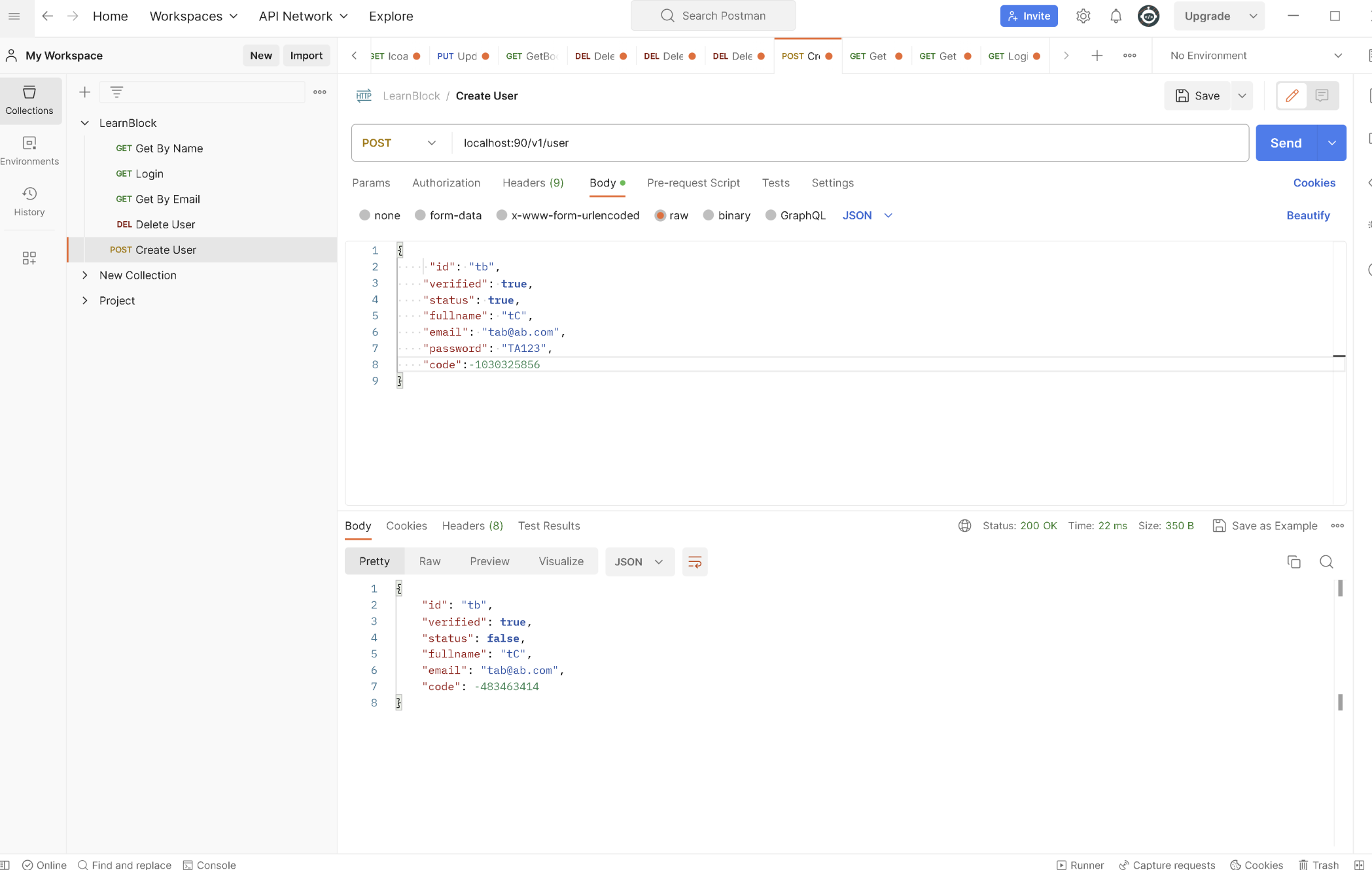Image resolution: width=1372 pixels, height=870 pixels.
Task: Open the History sidebar panel
Action: coord(29,201)
